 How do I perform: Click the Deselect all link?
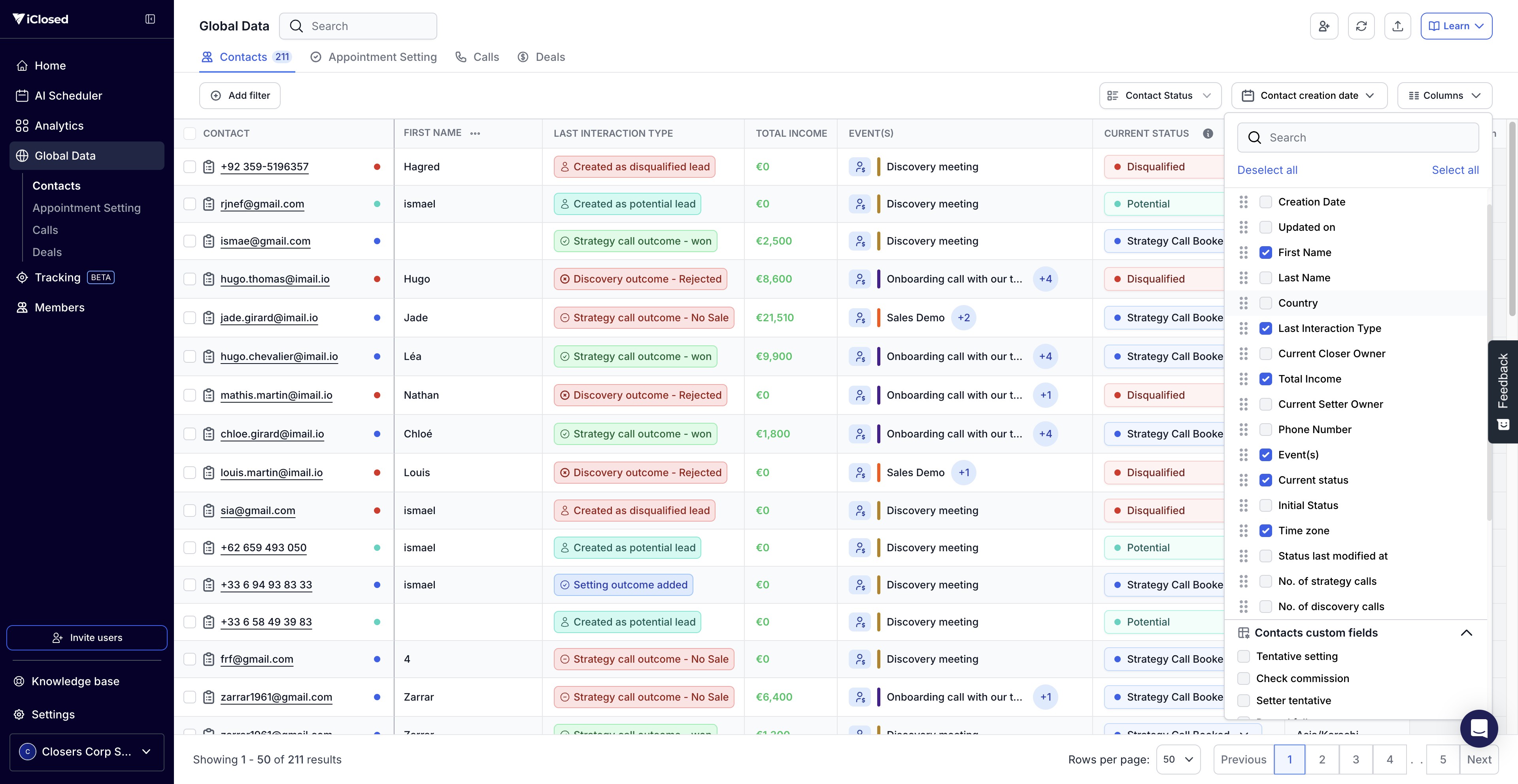[1267, 170]
